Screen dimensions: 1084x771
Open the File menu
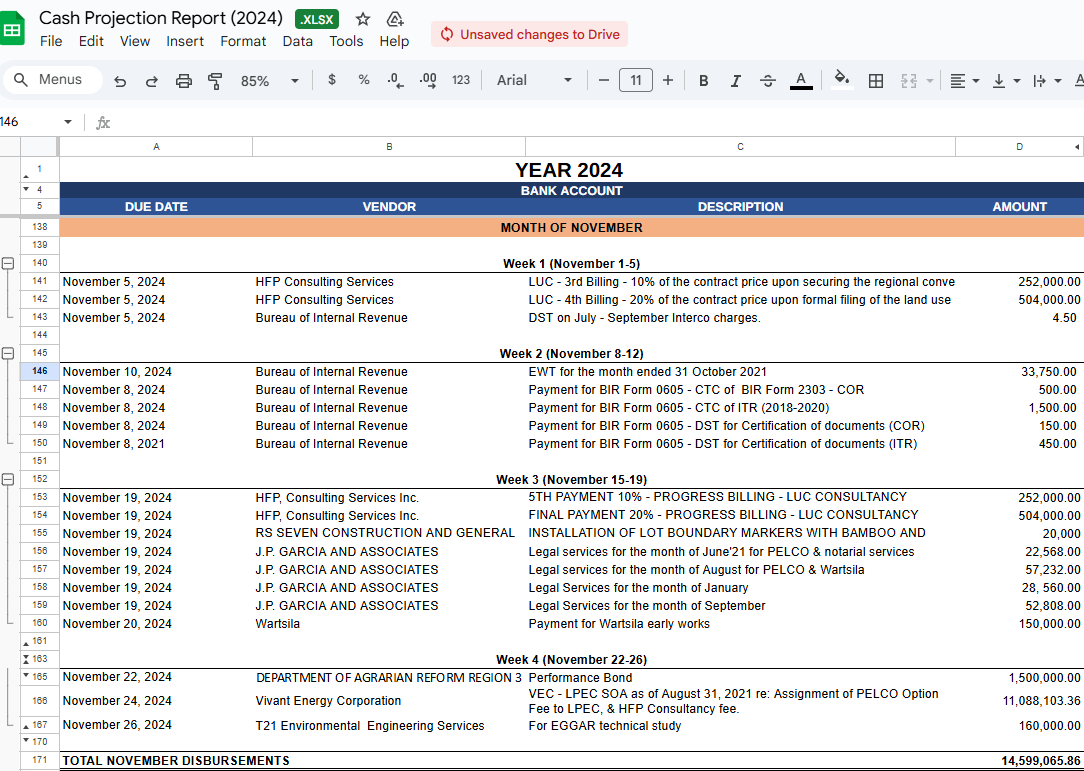(x=51, y=41)
